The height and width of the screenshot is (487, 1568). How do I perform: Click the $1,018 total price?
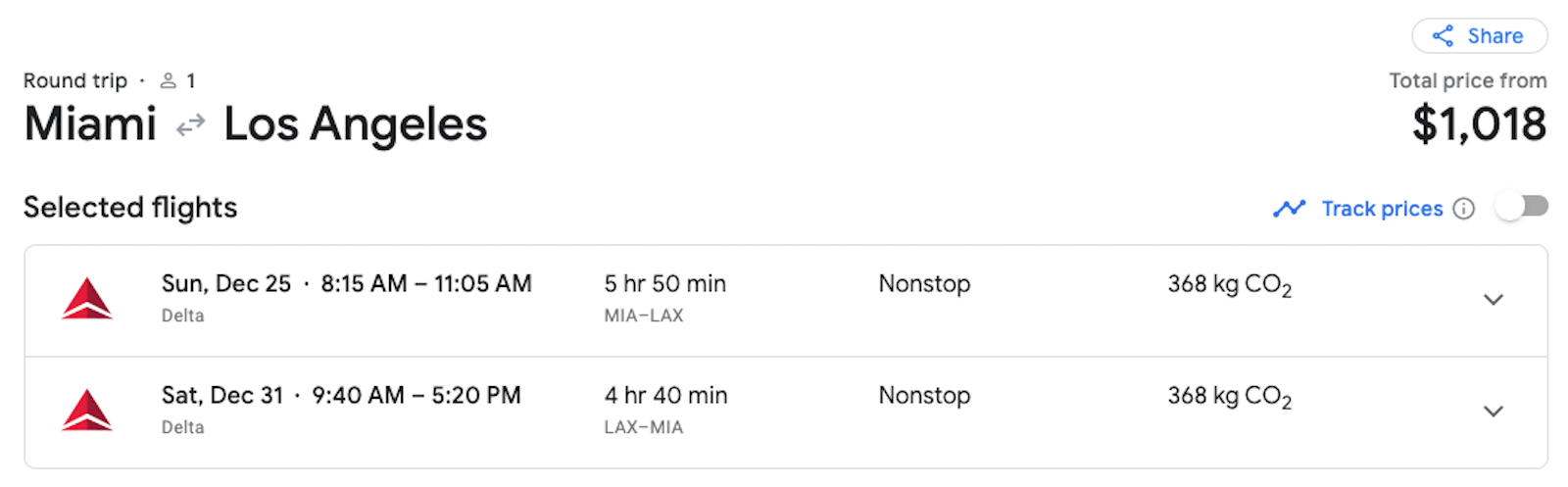click(x=1479, y=124)
